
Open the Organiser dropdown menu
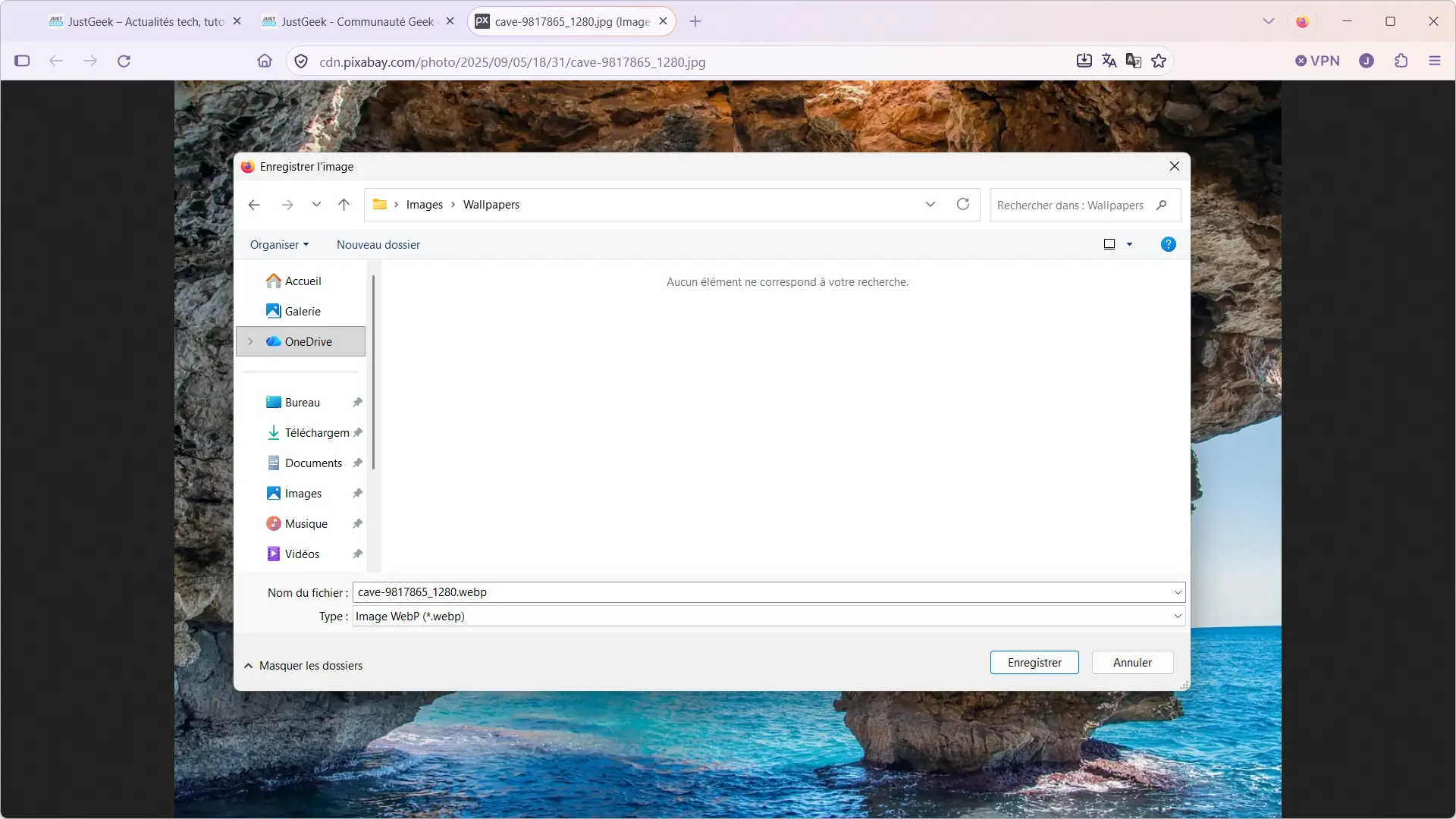click(280, 245)
